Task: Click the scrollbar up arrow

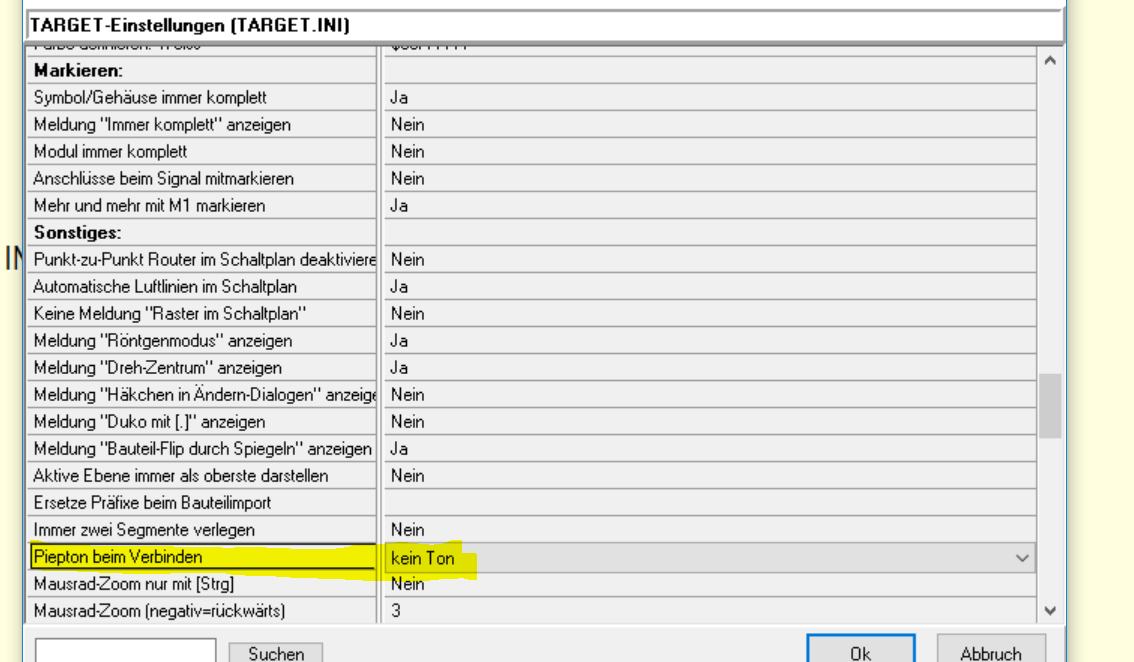Action: 1050,61
